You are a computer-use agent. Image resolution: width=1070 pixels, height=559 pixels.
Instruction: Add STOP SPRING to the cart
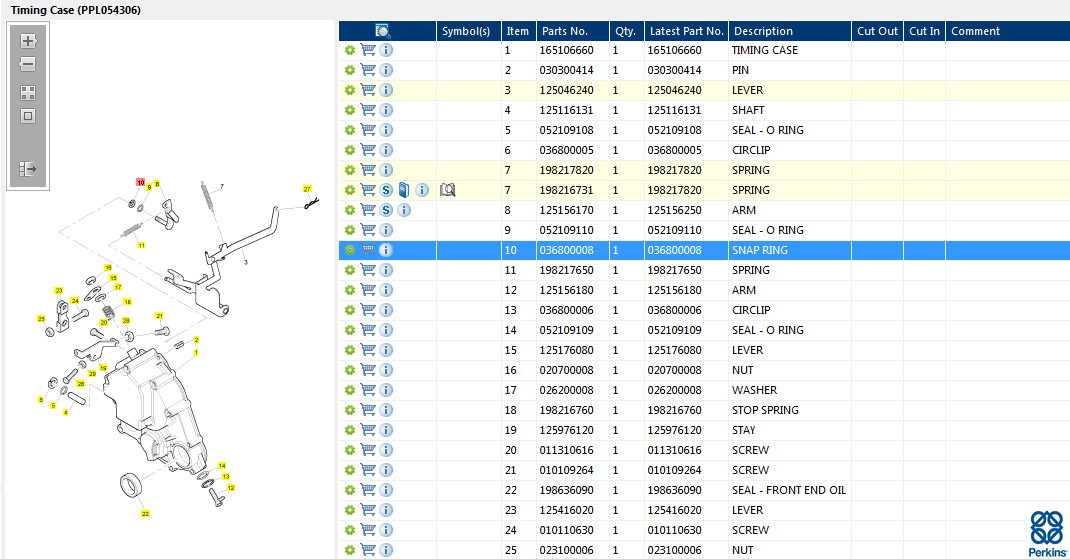(x=368, y=410)
